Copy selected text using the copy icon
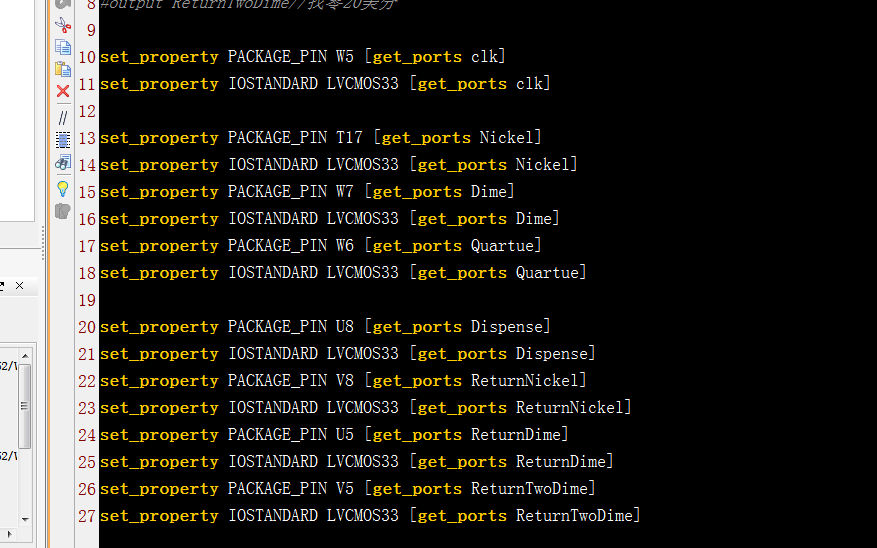This screenshot has height=548, width=877. (x=62, y=47)
